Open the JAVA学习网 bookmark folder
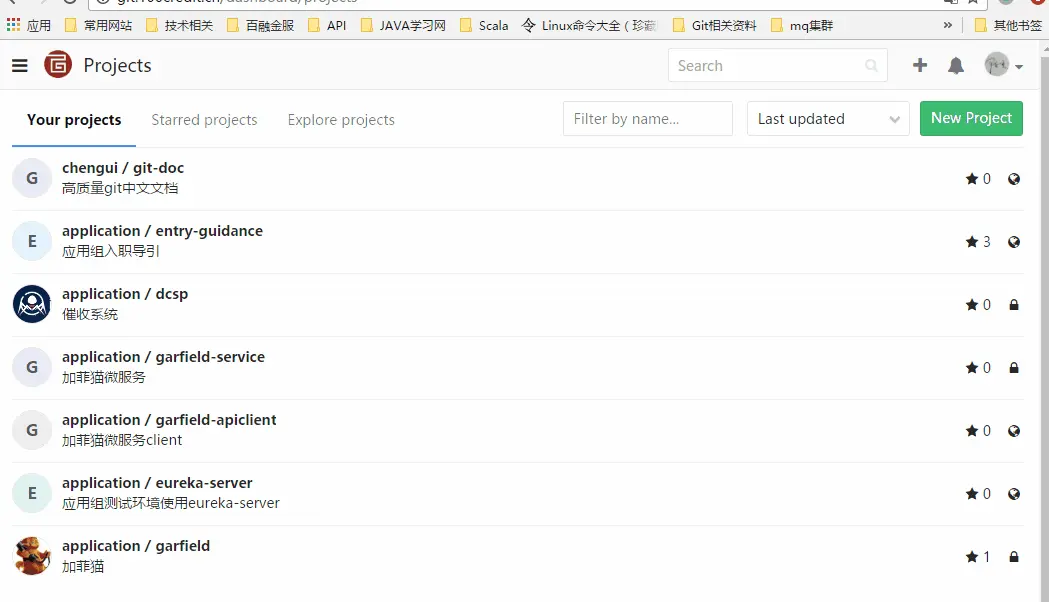The width and height of the screenshot is (1049, 602). pyautogui.click(x=403, y=25)
